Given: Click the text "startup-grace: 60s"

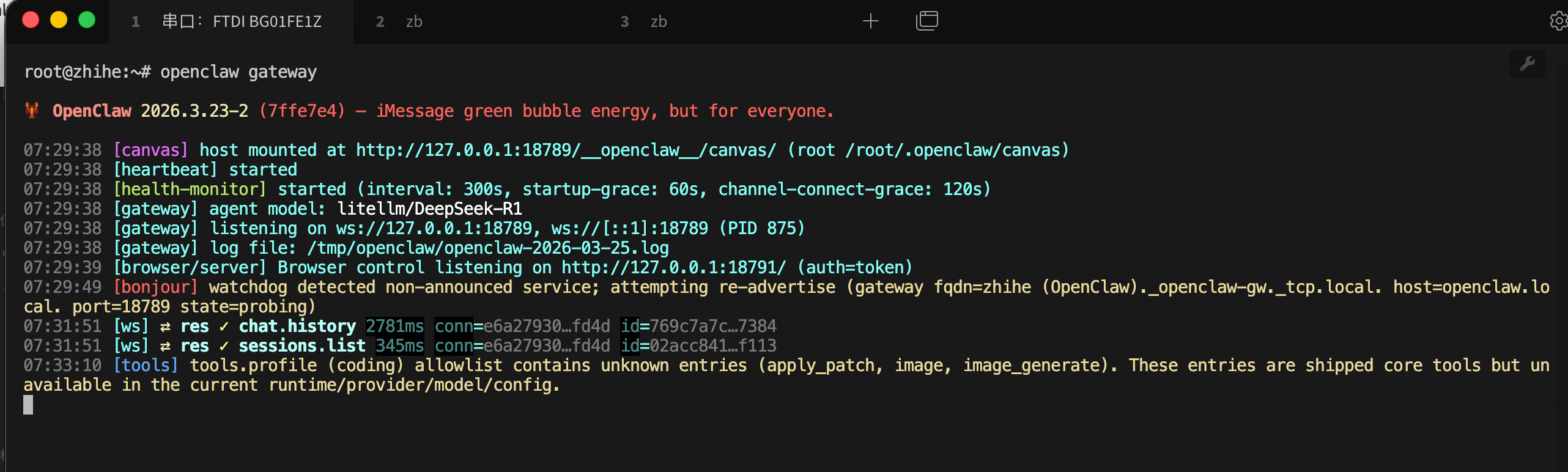Looking at the screenshot, I should [610, 190].
